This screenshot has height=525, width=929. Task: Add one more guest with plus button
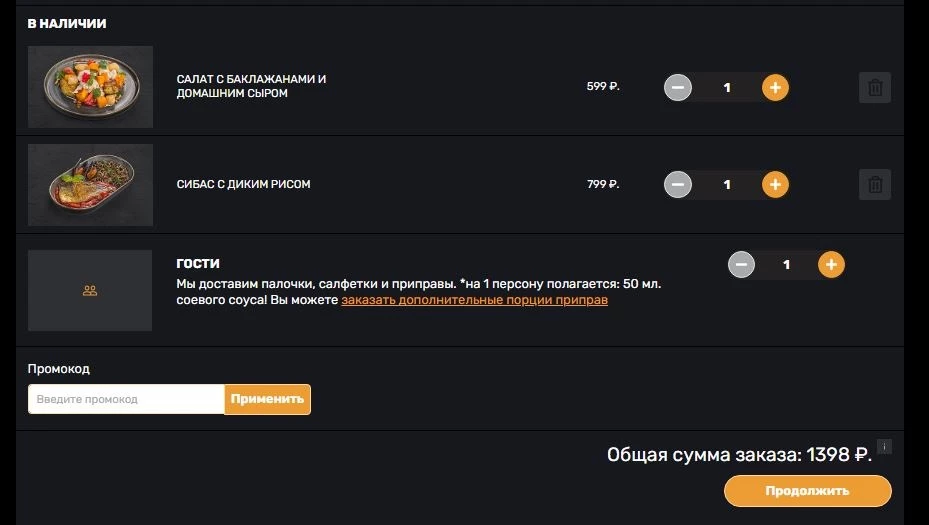(831, 265)
